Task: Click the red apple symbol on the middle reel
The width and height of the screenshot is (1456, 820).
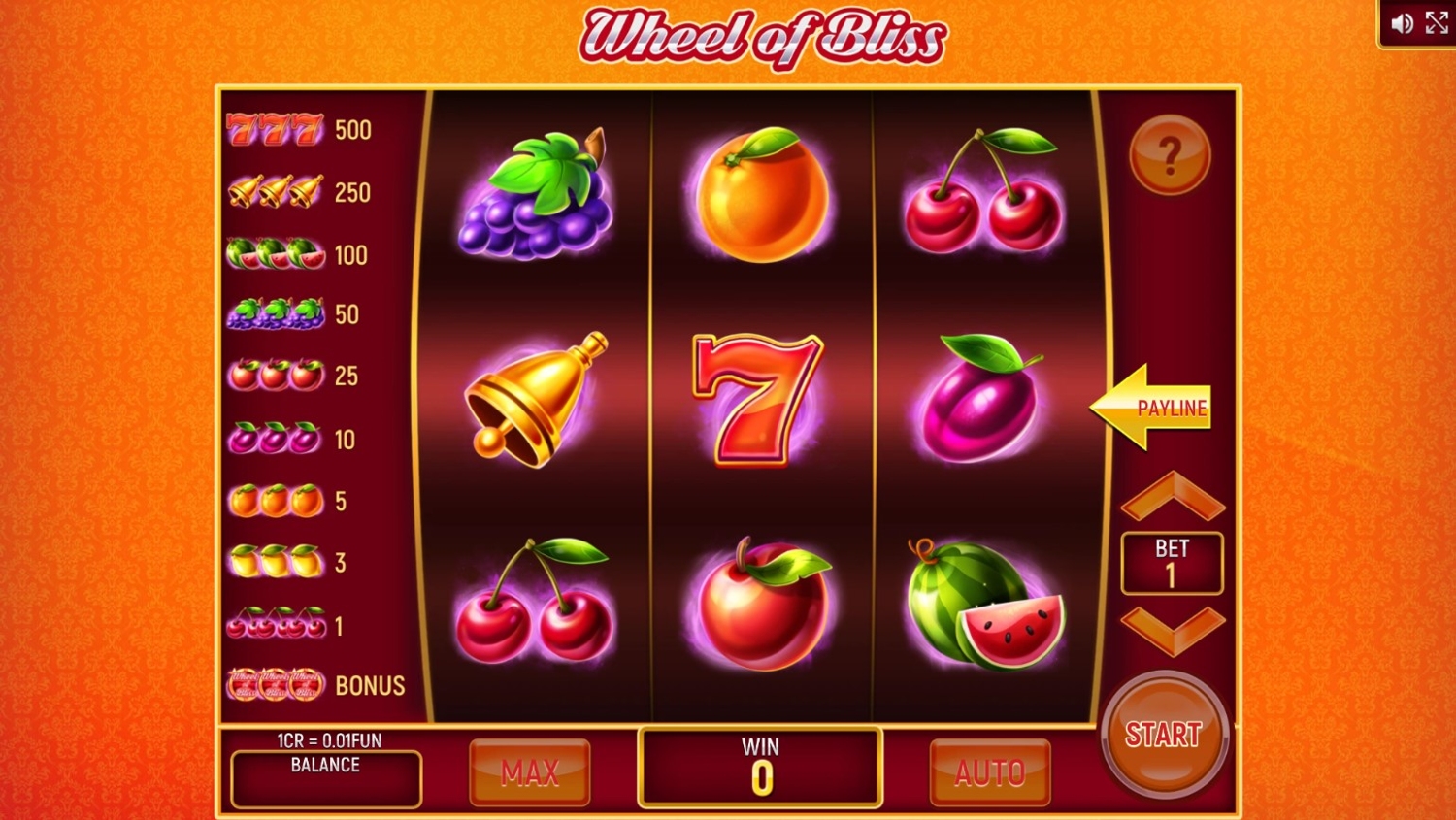Action: coord(763,604)
